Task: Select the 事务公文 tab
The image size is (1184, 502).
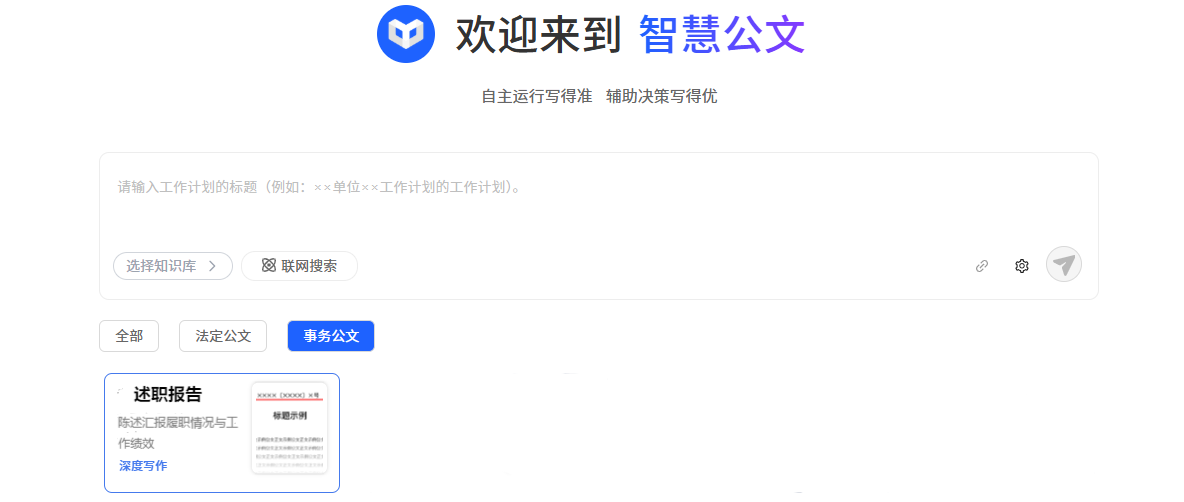Action: click(x=331, y=336)
